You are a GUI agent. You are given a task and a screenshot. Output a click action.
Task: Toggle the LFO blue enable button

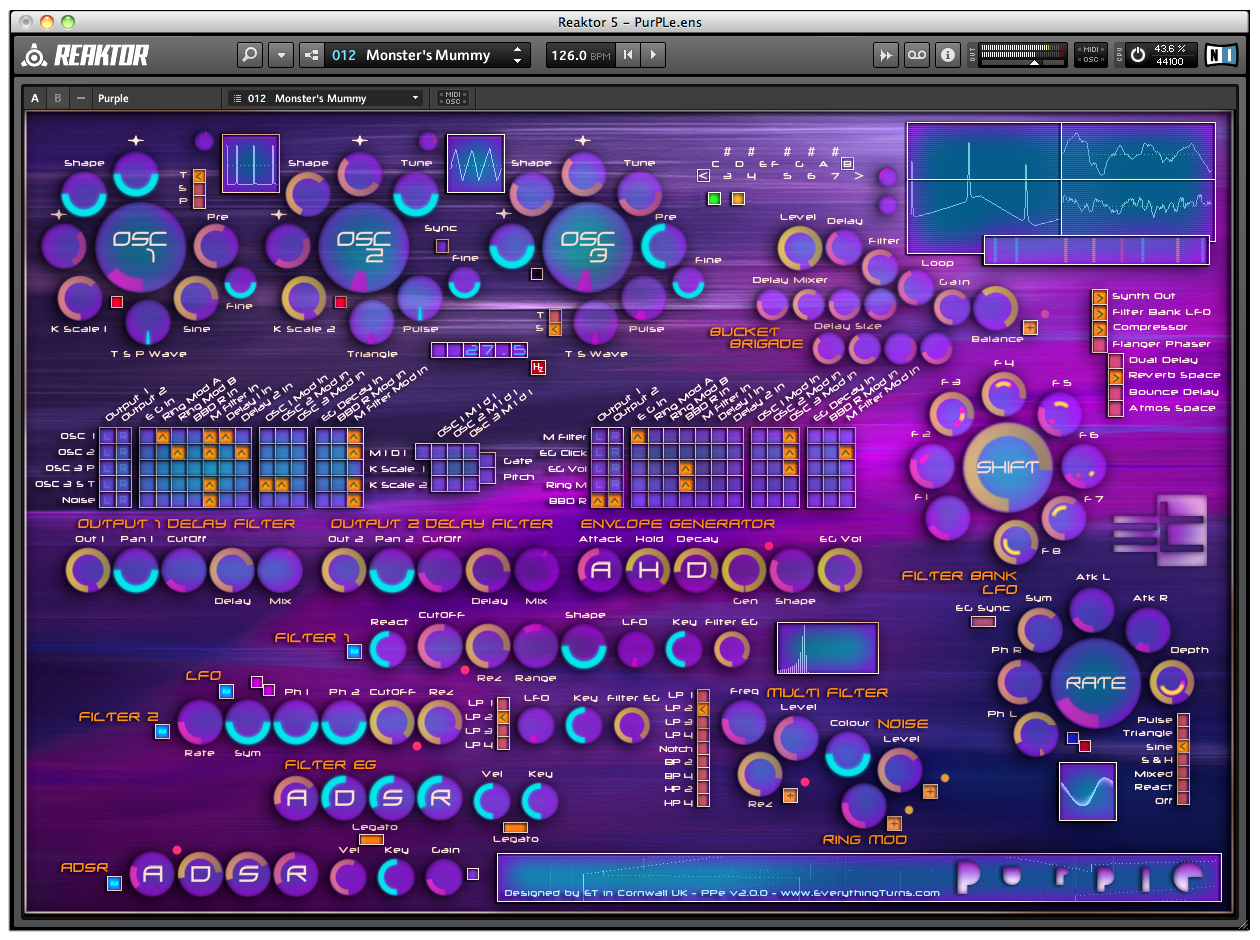pyautogui.click(x=226, y=691)
